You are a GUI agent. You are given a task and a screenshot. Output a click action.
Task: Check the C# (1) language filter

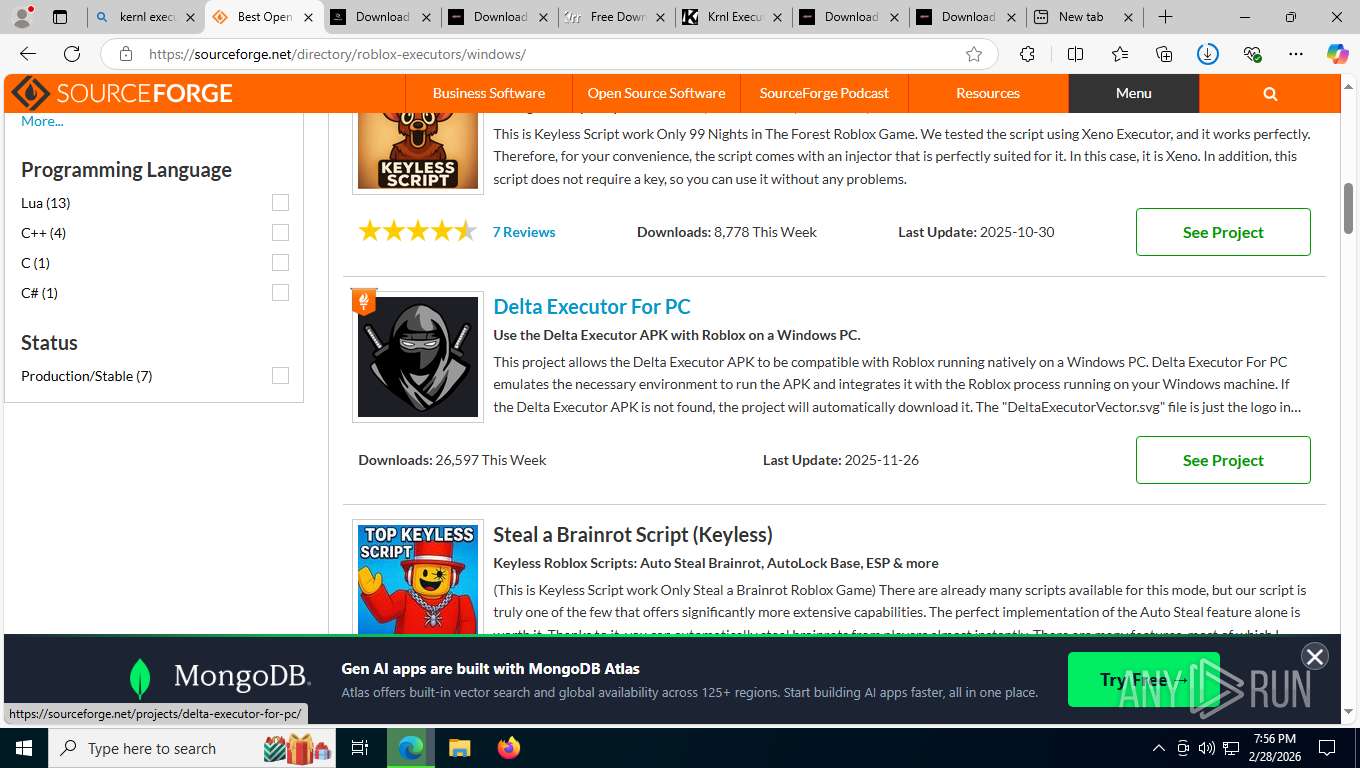click(x=280, y=293)
